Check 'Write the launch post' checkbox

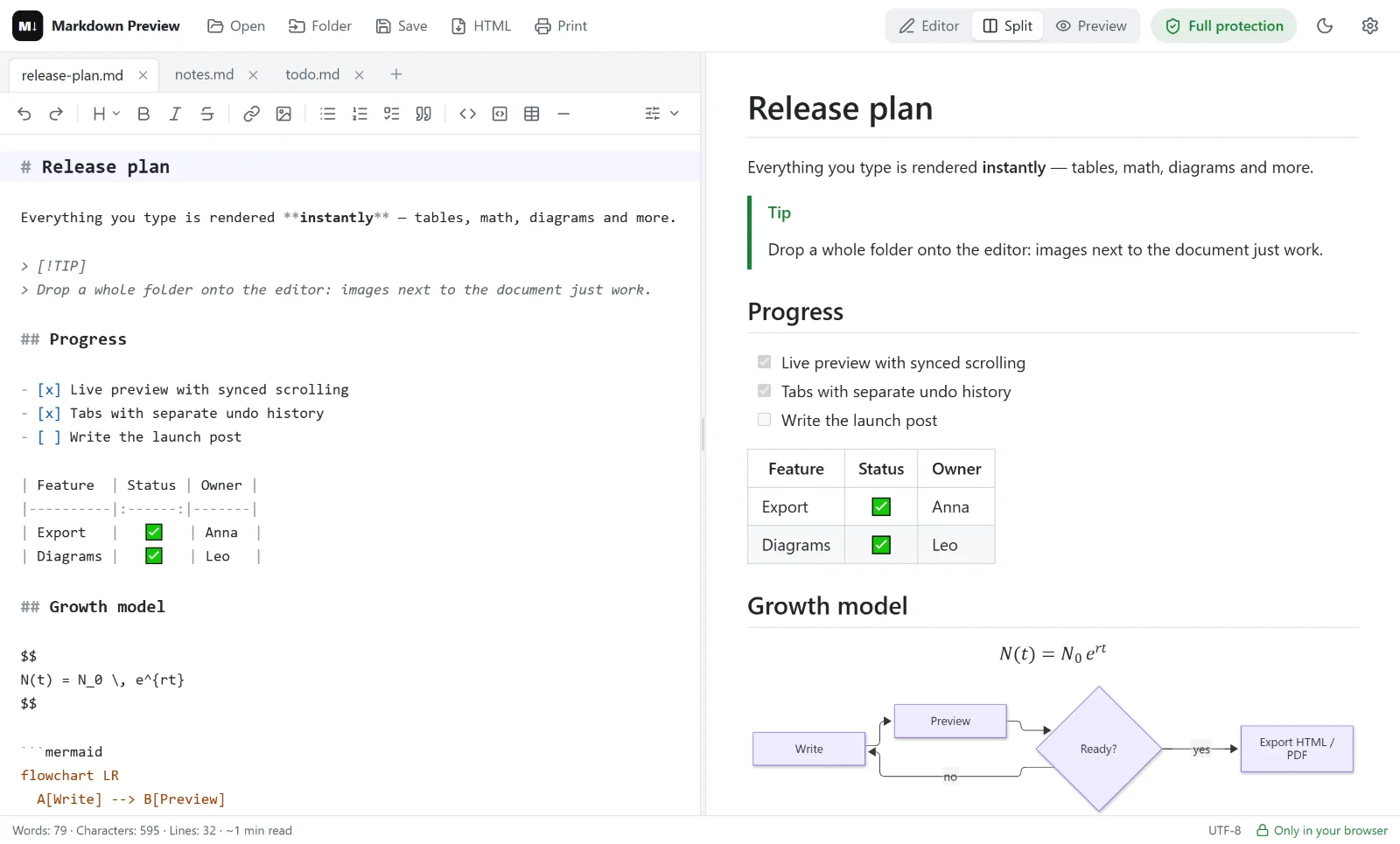[765, 420]
